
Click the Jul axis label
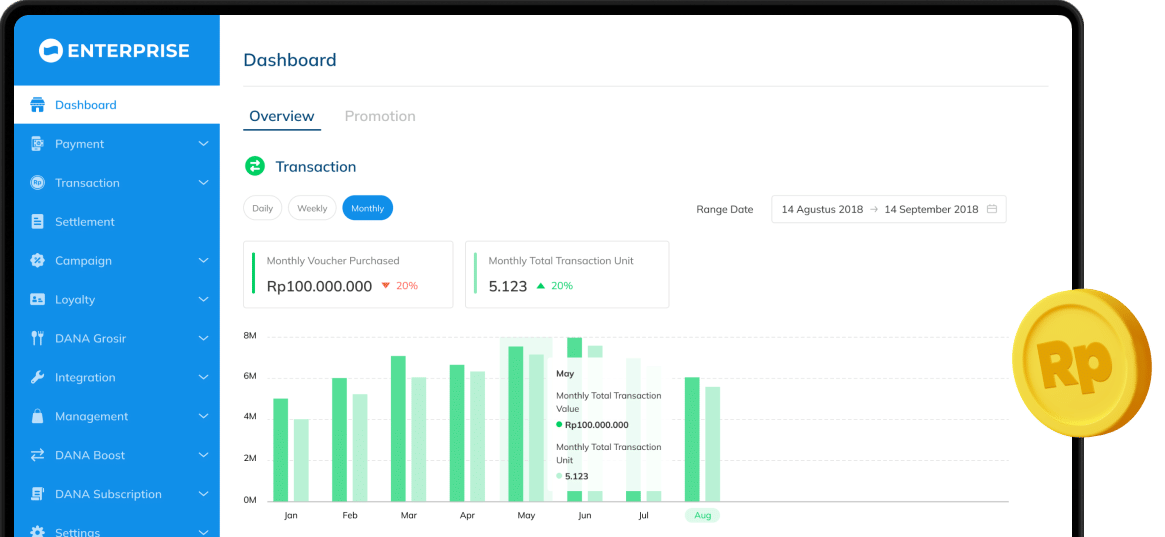click(643, 515)
